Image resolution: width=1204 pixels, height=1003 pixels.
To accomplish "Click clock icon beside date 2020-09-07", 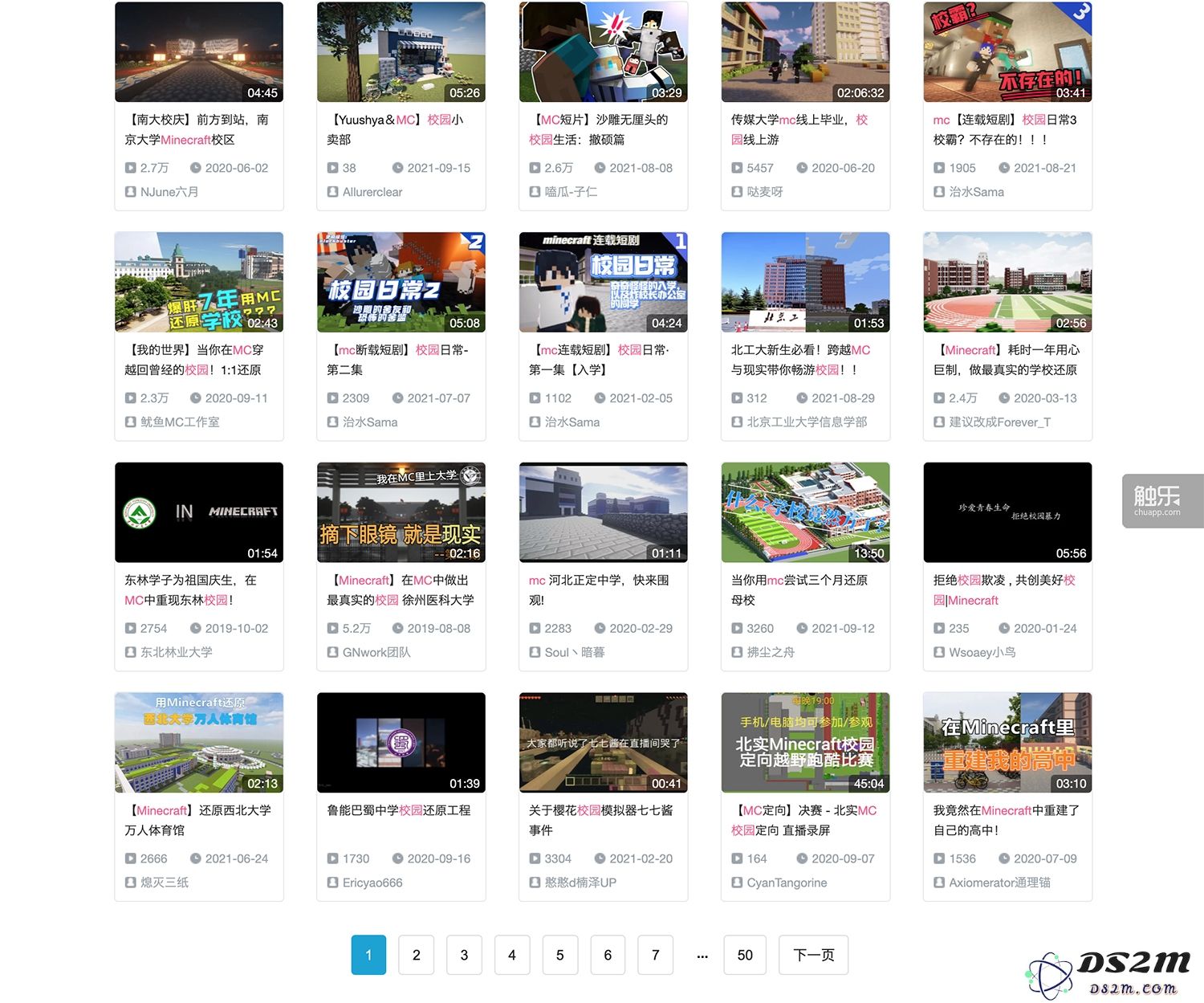I will pyautogui.click(x=802, y=859).
